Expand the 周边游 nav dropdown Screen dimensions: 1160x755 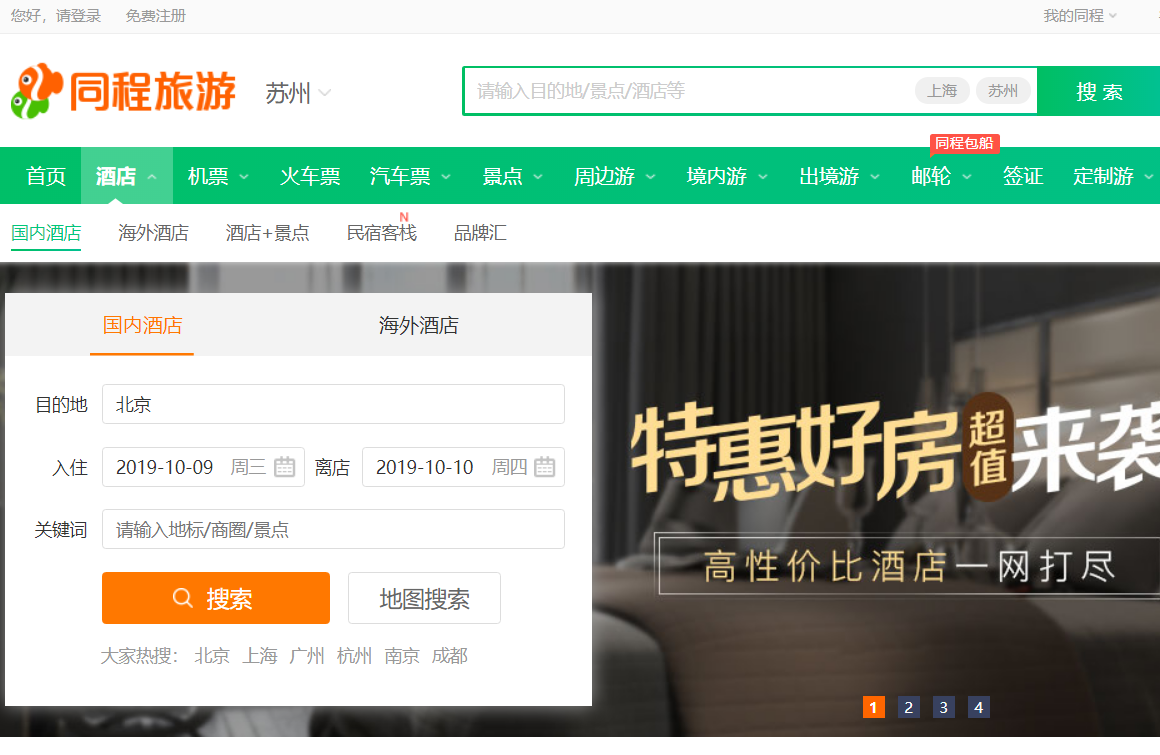click(650, 177)
